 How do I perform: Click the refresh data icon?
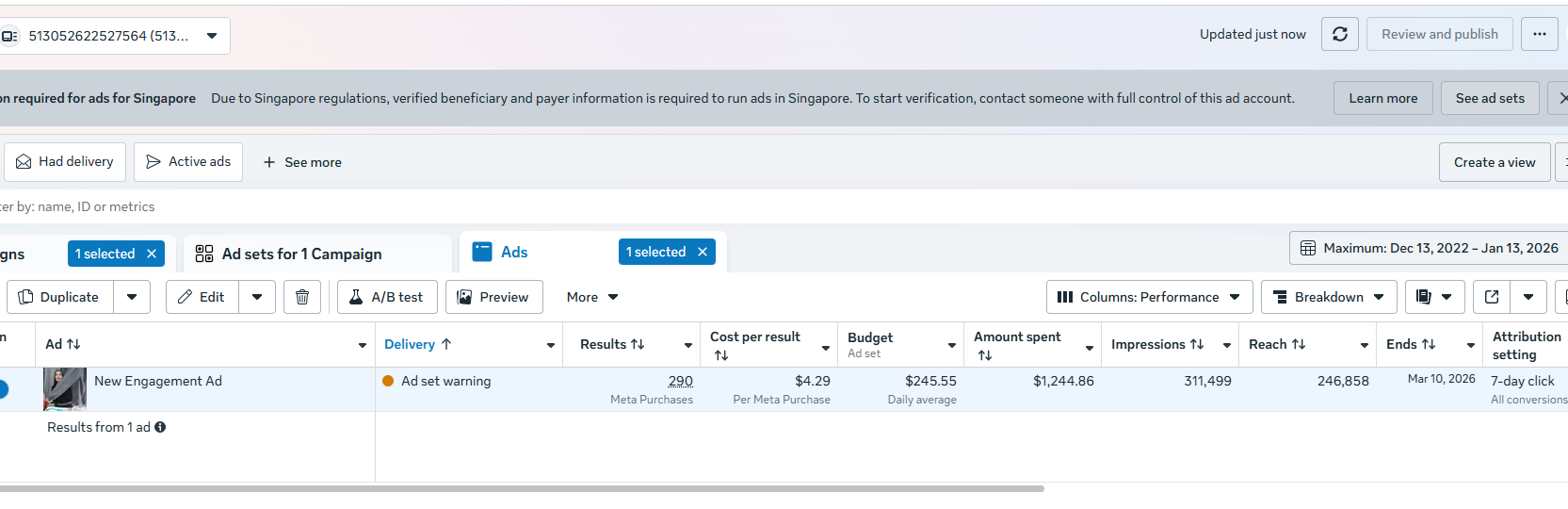tap(1339, 35)
